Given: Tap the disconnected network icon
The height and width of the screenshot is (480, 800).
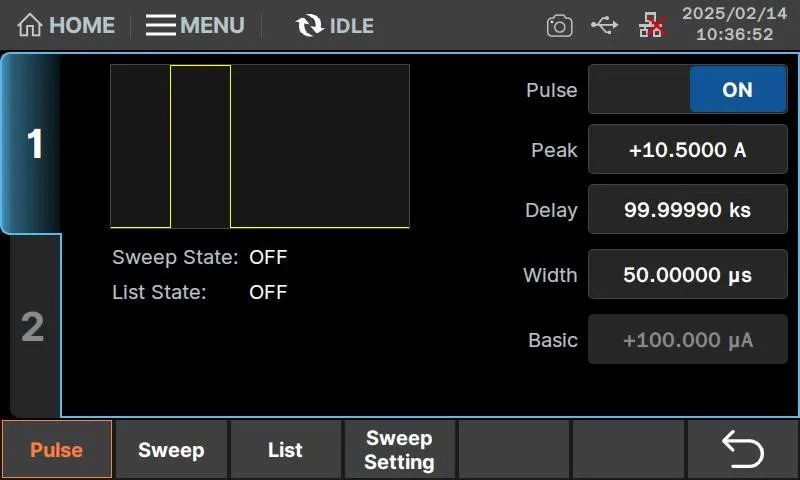Looking at the screenshot, I should (x=651, y=26).
